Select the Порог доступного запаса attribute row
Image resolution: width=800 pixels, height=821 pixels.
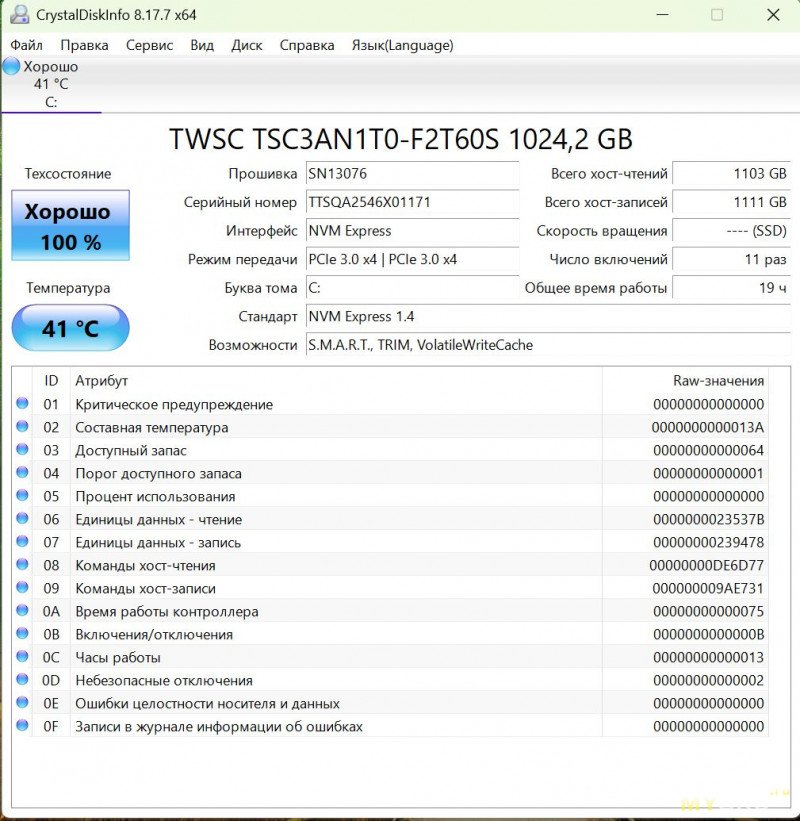pos(390,473)
